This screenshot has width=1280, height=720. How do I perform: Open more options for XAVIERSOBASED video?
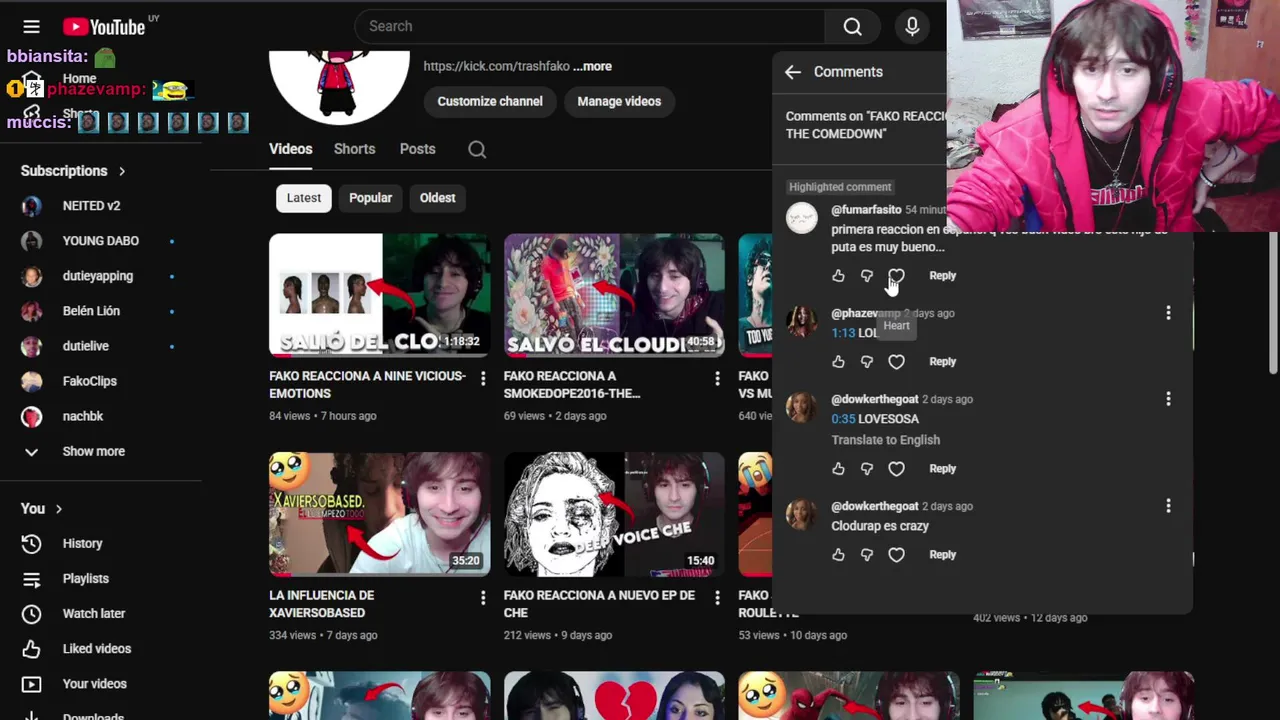(483, 597)
